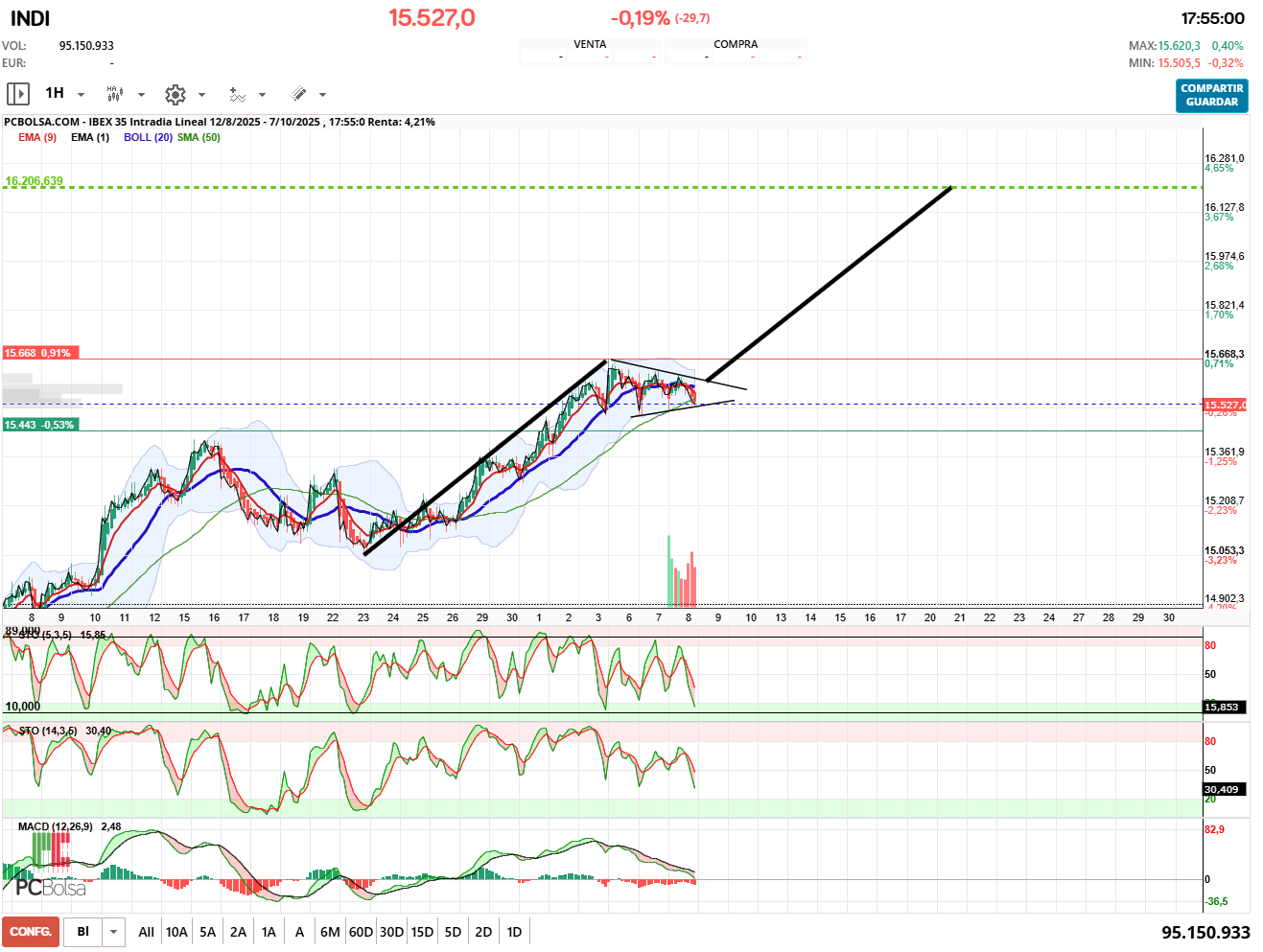
Task: Toggle the BOLL (20) indicator label
Action: tap(148, 137)
